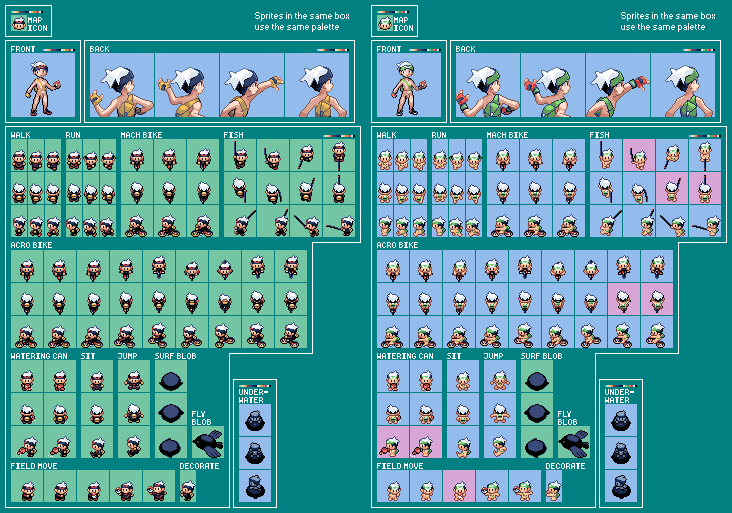Pick first BACK throw frame with yellow gloves
This screenshot has height=513, width=732.
122,84
